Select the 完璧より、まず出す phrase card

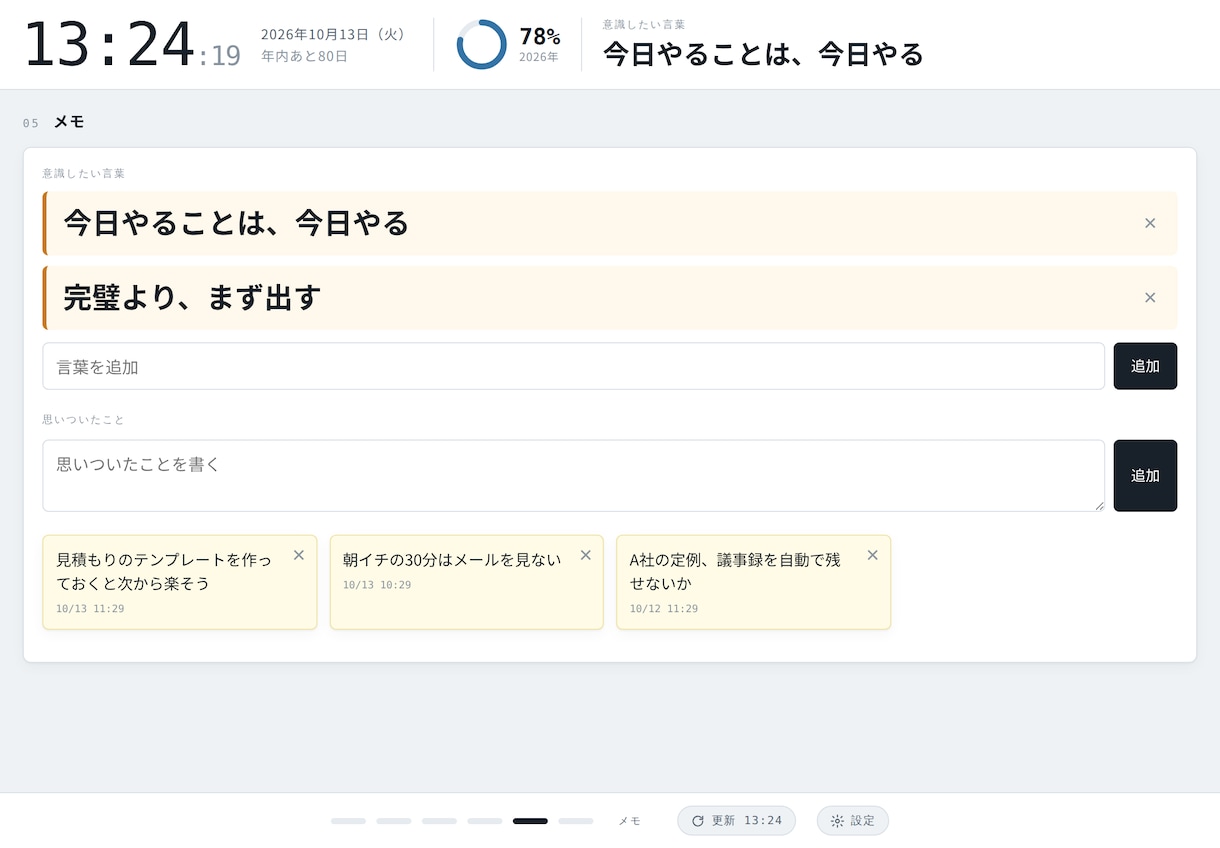click(x=610, y=297)
